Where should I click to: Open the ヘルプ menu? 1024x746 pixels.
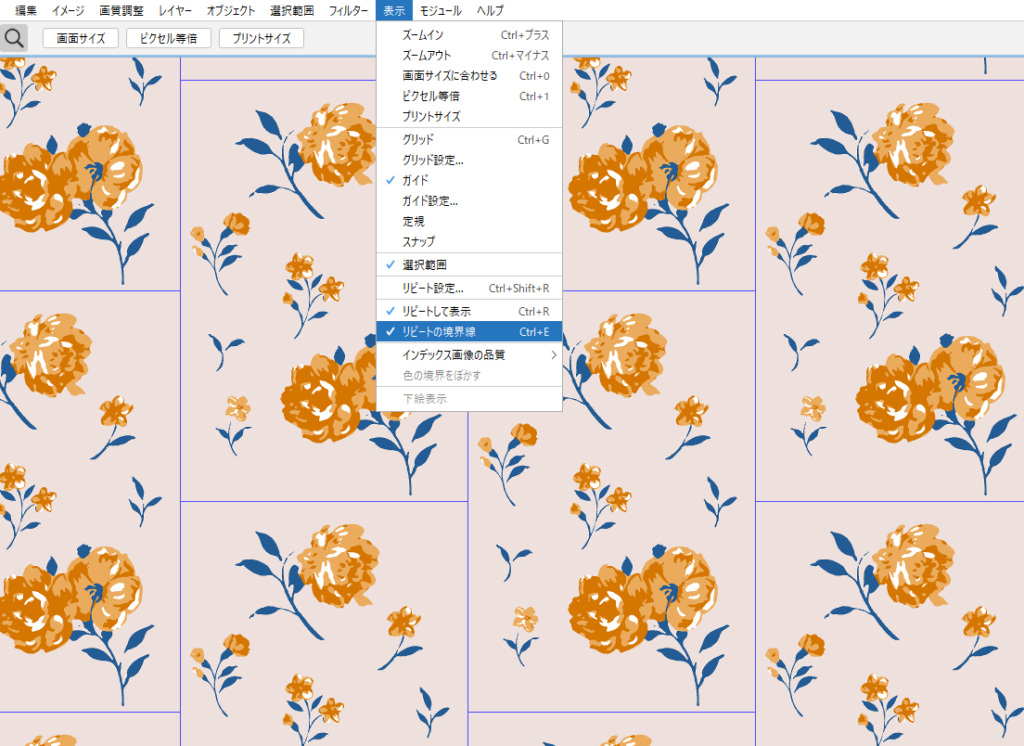[x=490, y=10]
